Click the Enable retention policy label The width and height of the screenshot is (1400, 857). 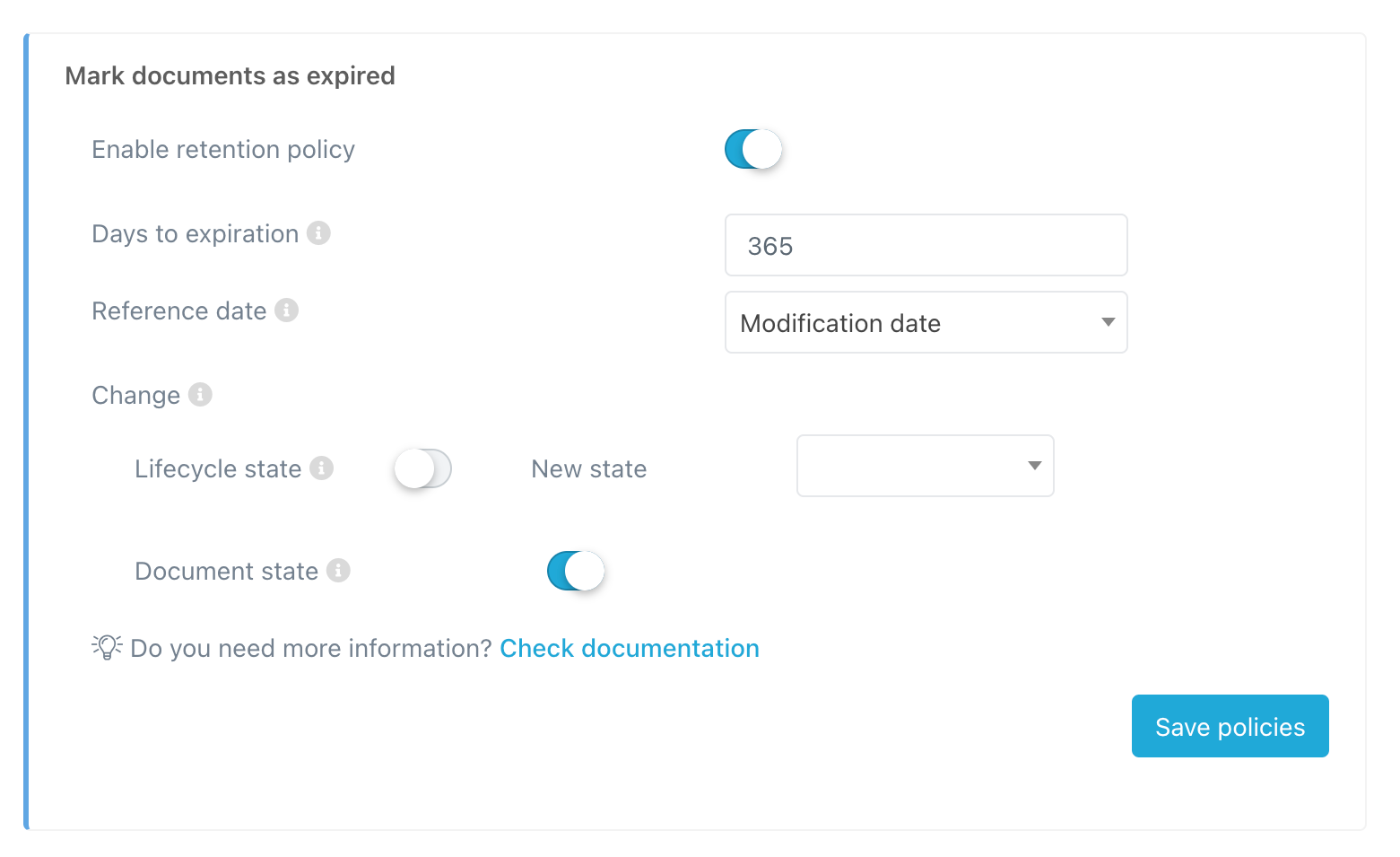223,149
